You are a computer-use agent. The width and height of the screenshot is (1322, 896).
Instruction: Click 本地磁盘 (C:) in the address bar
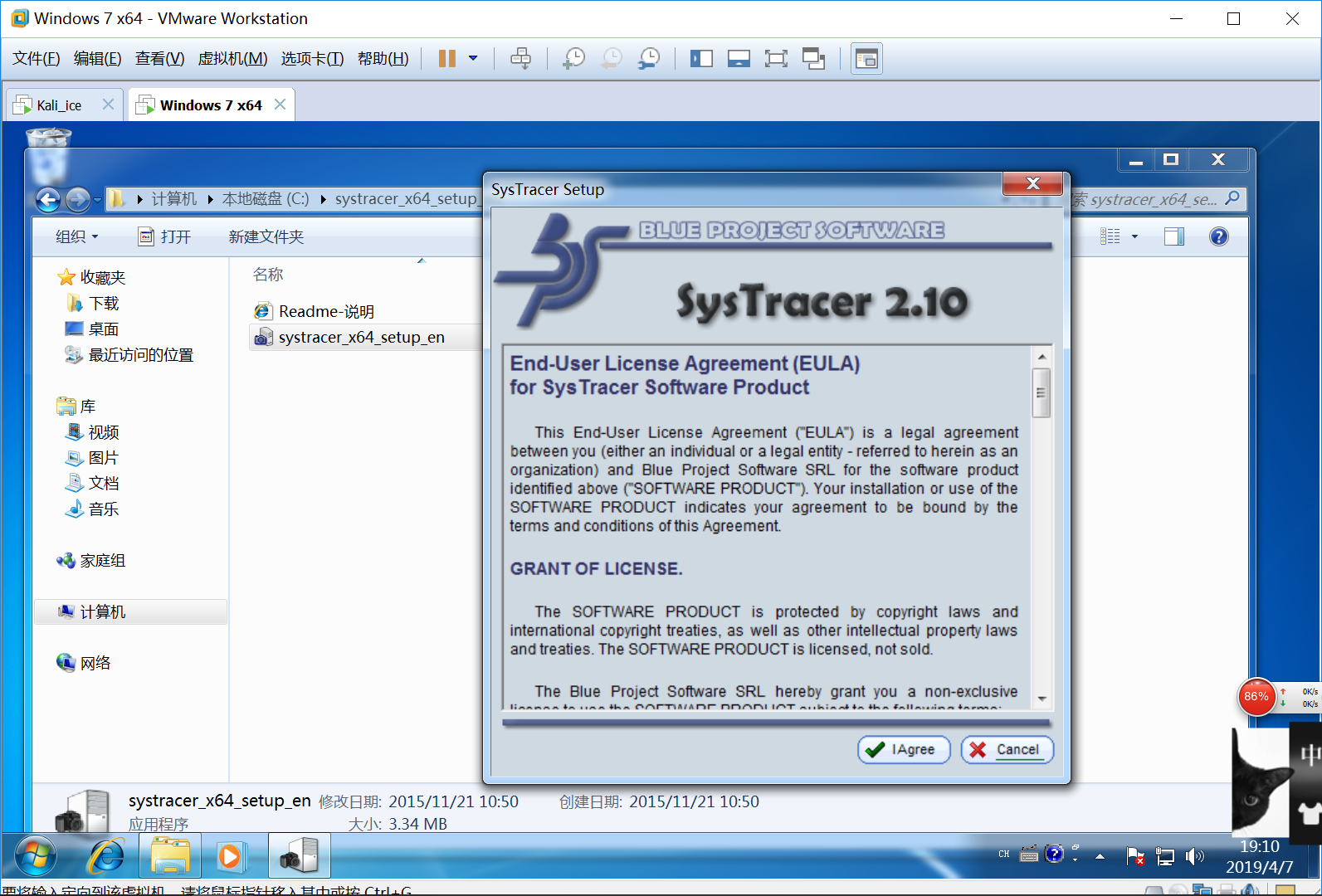click(266, 199)
